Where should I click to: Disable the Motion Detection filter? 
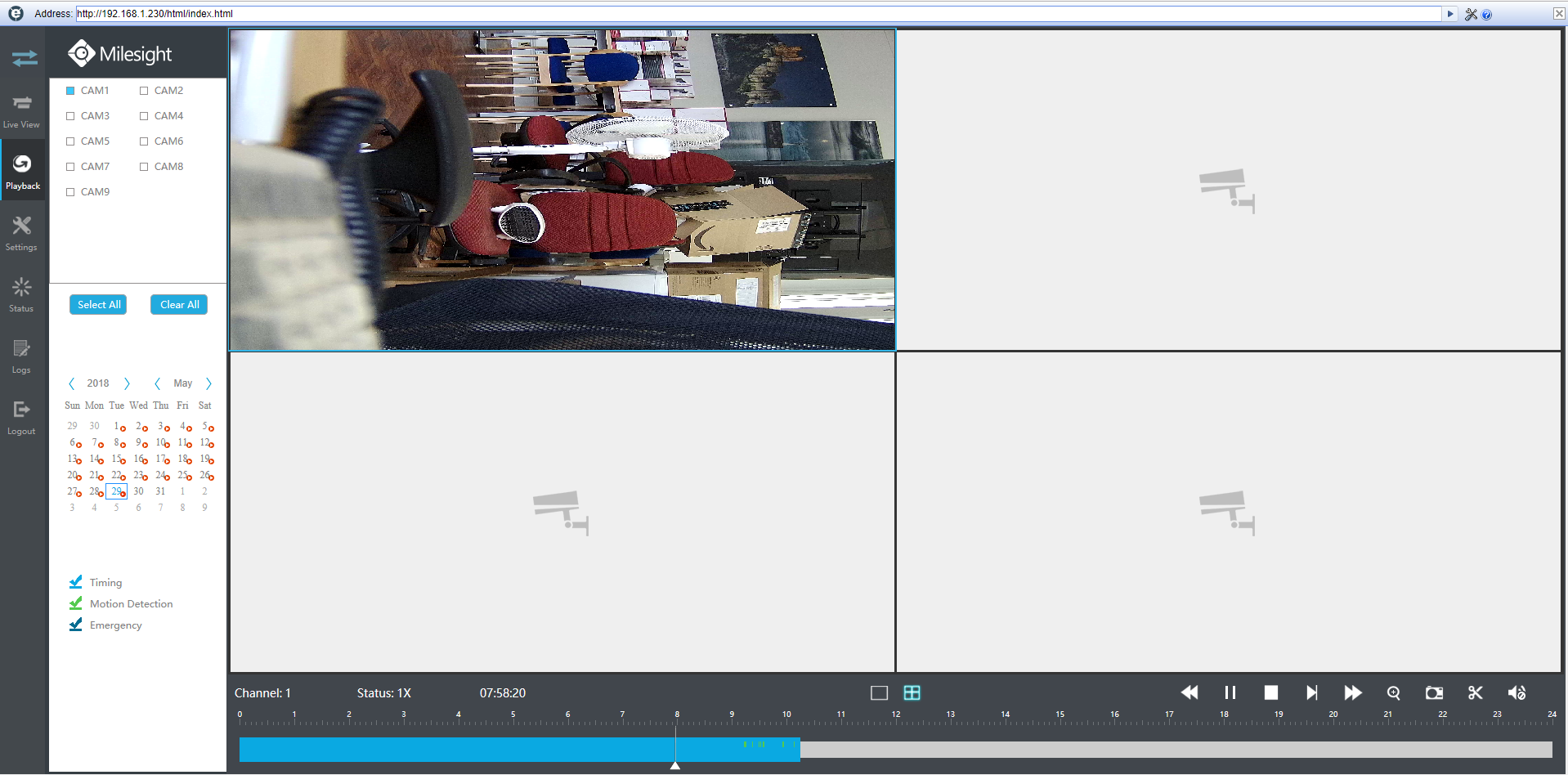[x=76, y=603]
